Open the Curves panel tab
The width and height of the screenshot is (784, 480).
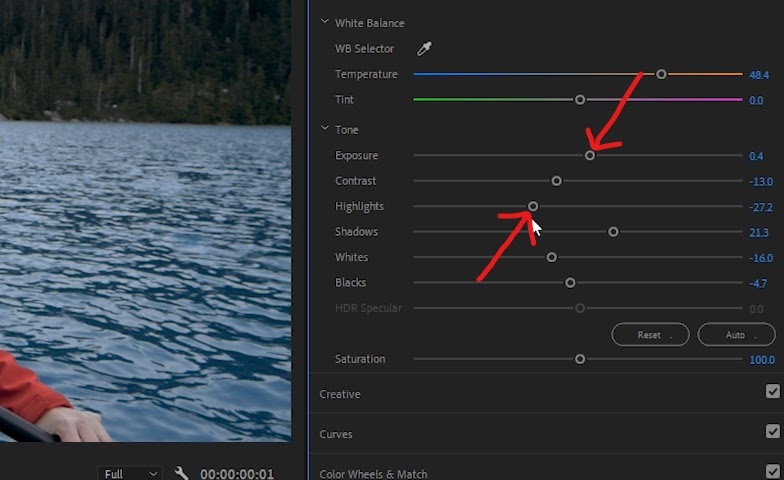[x=336, y=434]
